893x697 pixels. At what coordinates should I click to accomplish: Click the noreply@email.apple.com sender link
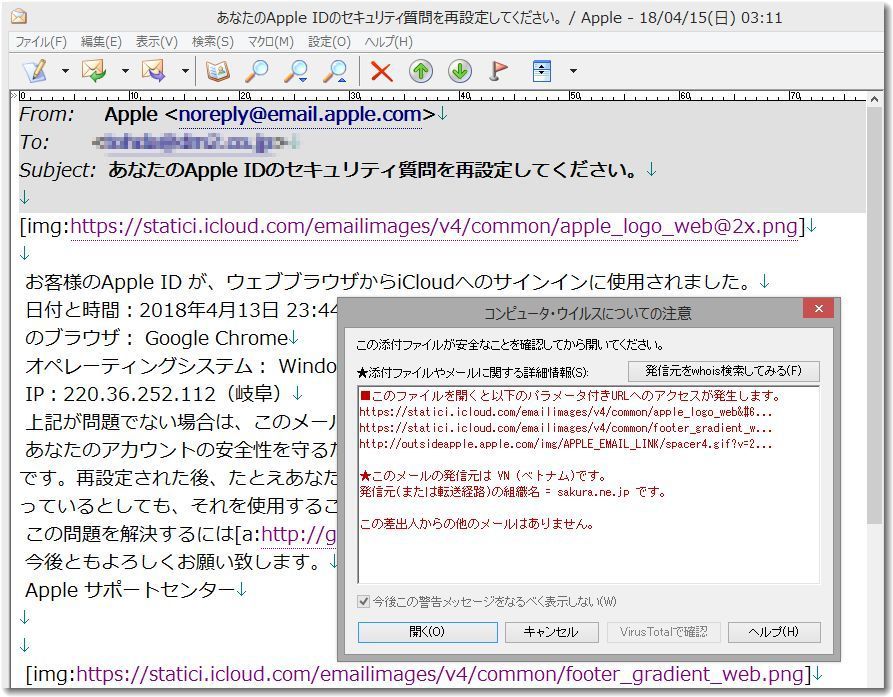[300, 114]
